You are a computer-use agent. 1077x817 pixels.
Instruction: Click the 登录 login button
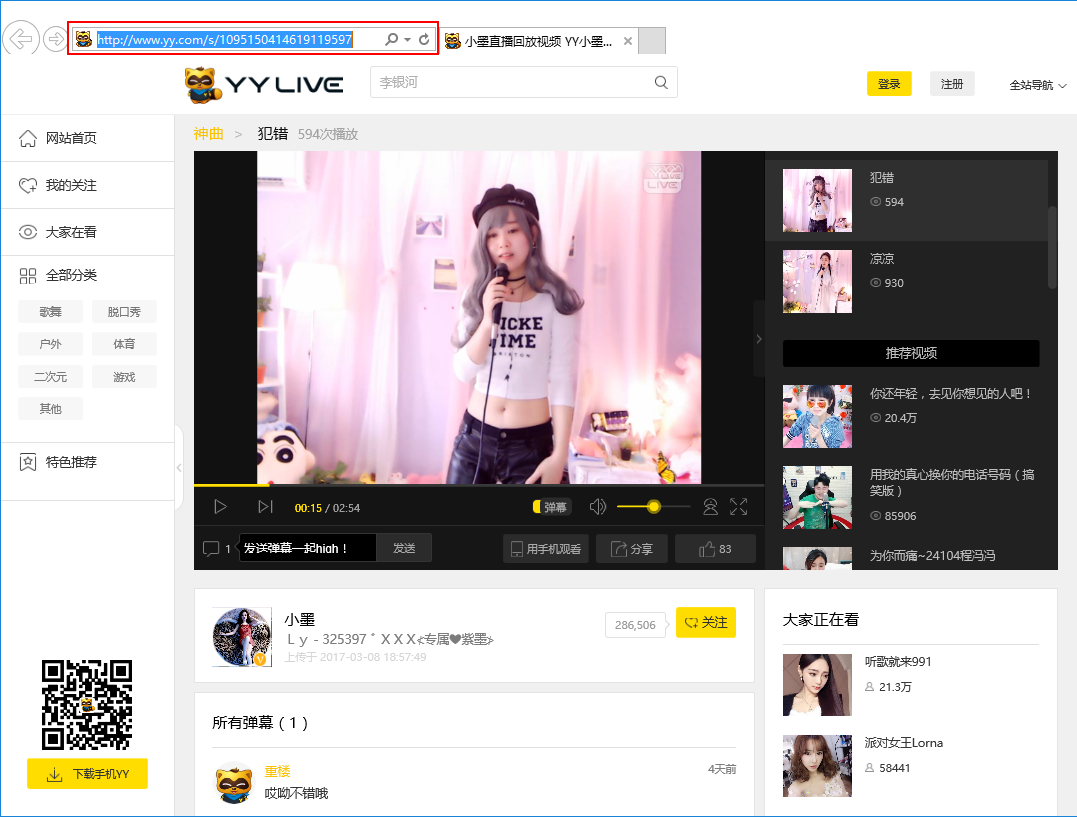coord(889,84)
